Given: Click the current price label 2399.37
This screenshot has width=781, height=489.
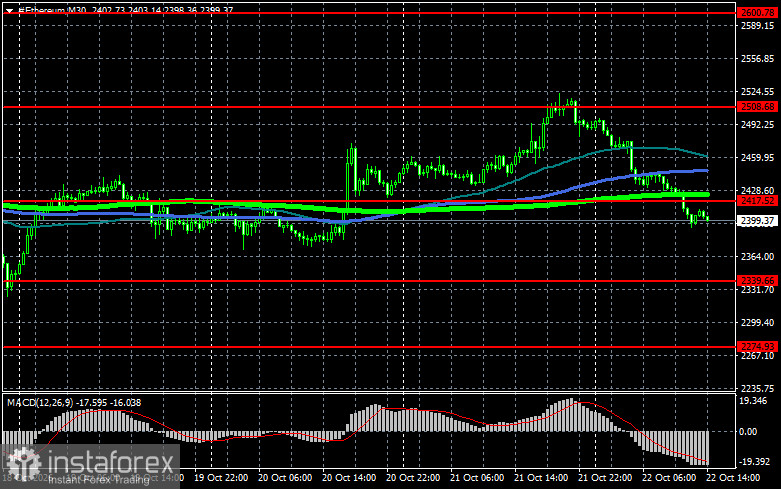Looking at the screenshot, I should (757, 221).
